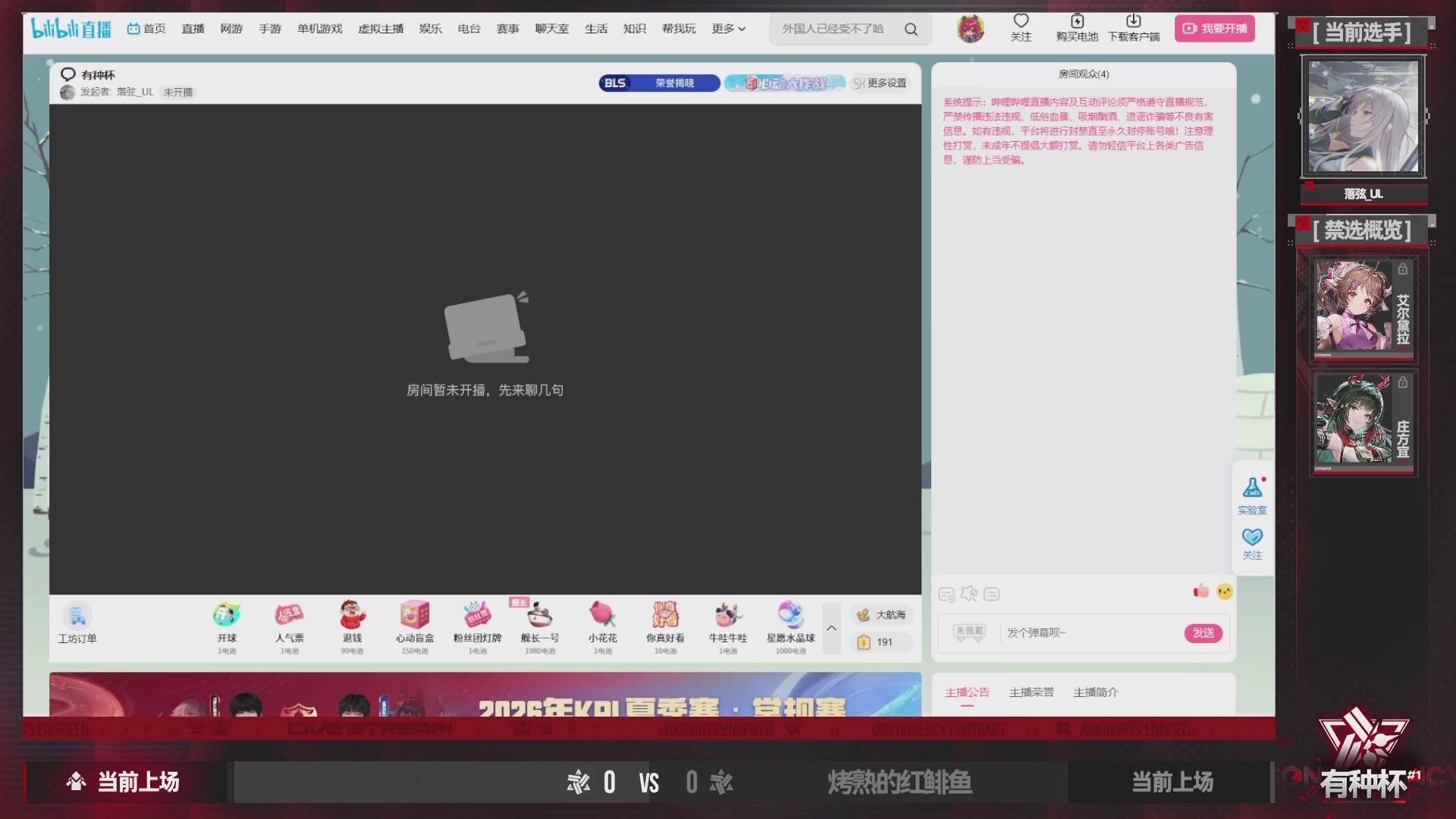The image size is (1456, 819).
Task: Click the 我要开播 button
Action: pyautogui.click(x=1214, y=29)
